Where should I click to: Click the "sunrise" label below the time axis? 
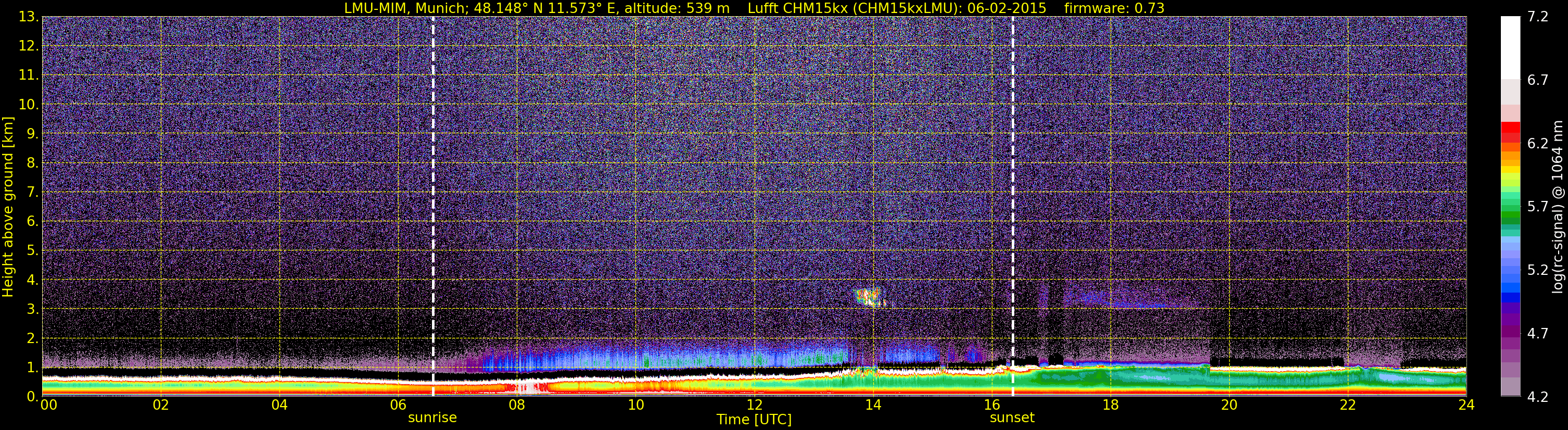[432, 417]
